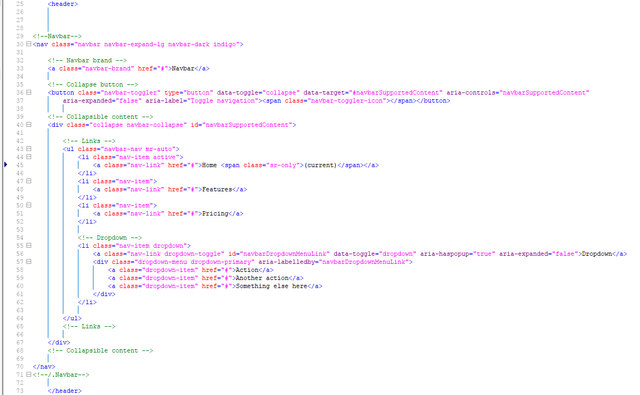The height and width of the screenshot is (395, 640).
Task: Click the Collapsible content comment on line 39
Action: pos(100,117)
